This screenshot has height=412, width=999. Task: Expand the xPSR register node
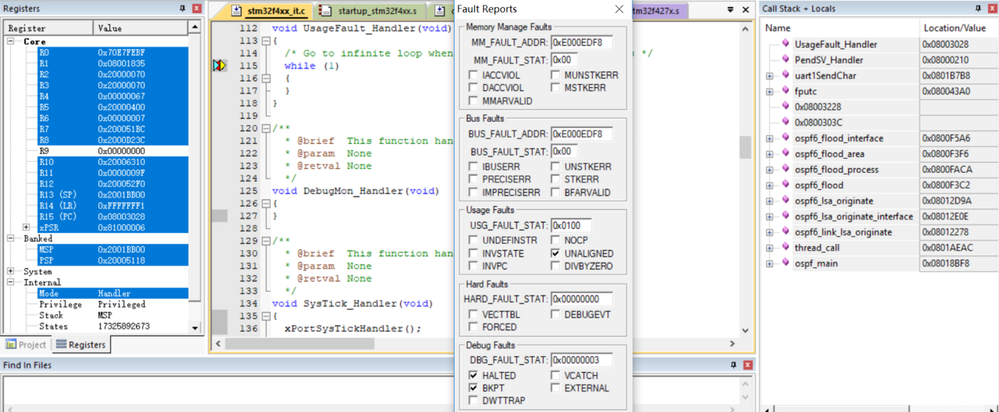(x=26, y=227)
